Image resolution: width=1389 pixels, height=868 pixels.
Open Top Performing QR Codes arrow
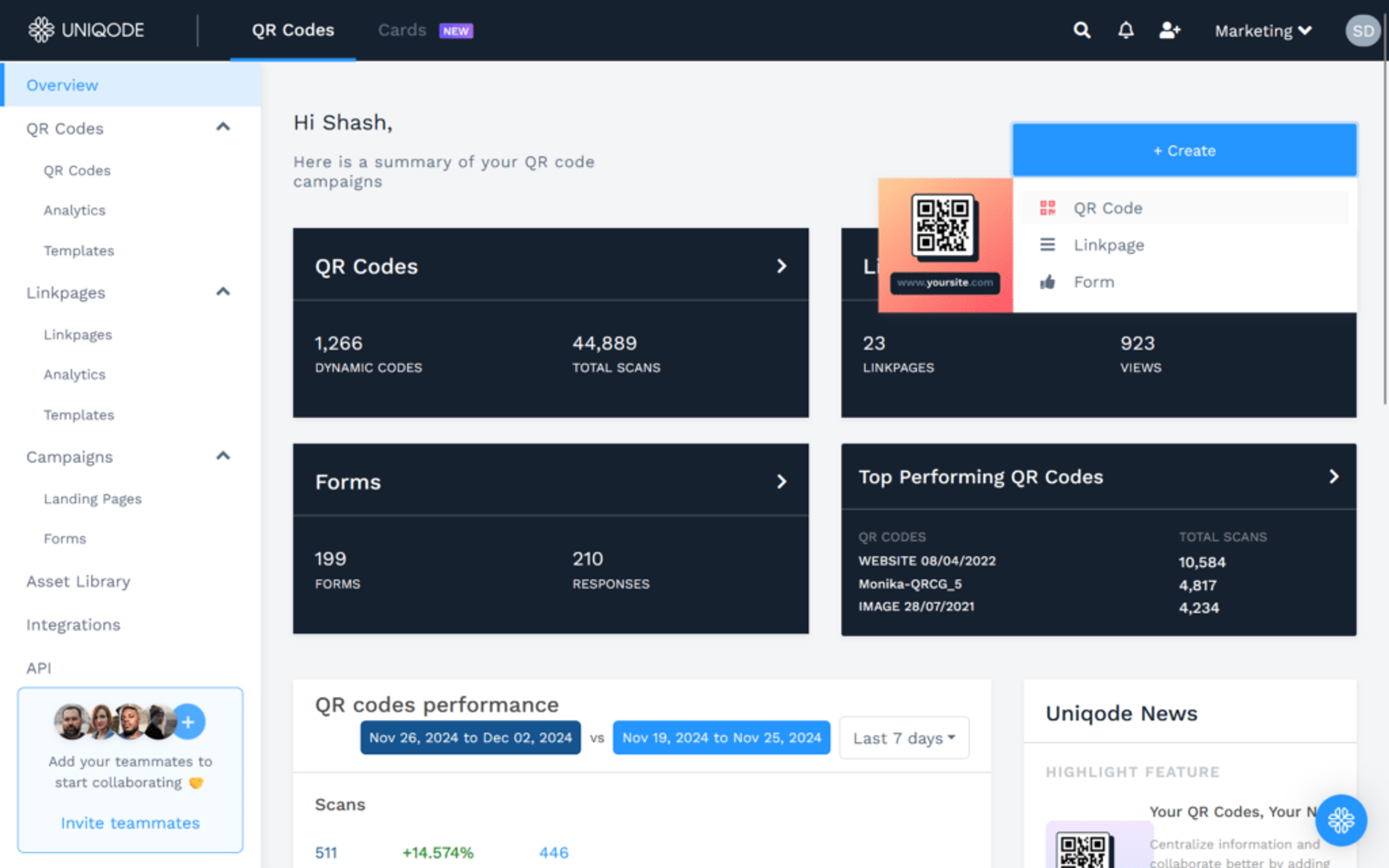coord(1334,476)
